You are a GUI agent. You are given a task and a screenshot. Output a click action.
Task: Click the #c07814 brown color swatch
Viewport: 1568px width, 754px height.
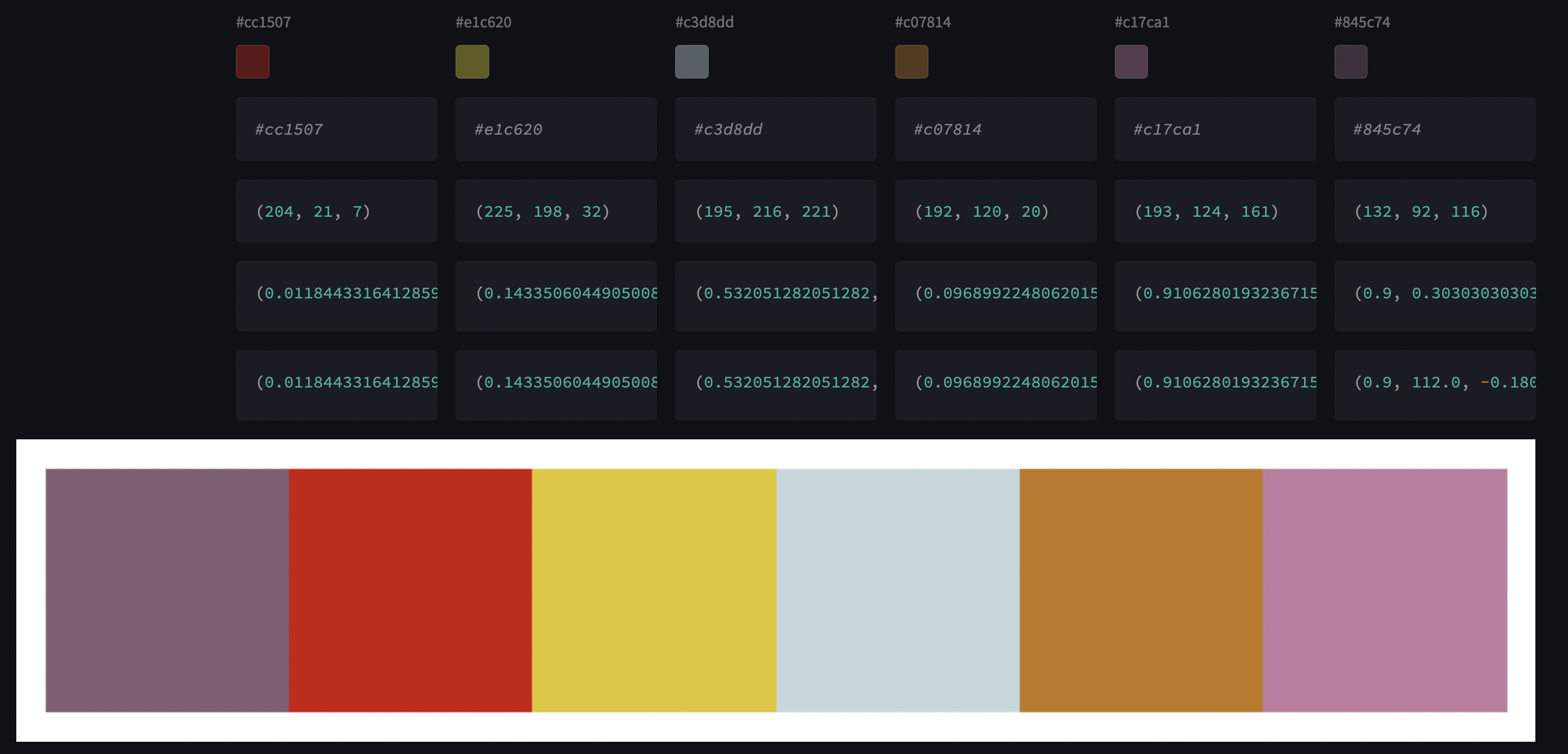click(x=911, y=62)
